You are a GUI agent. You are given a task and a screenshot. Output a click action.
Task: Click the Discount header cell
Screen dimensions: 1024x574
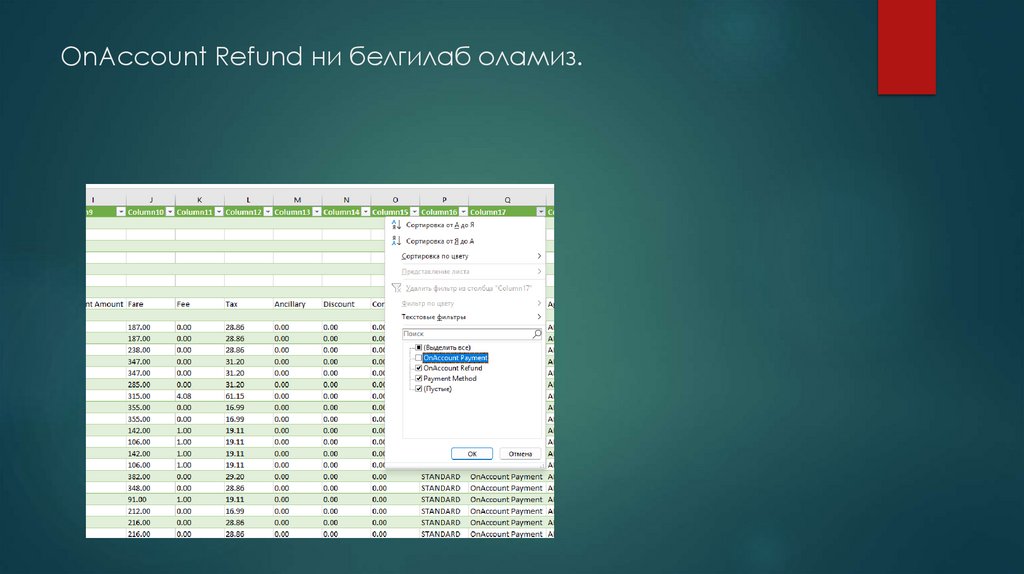tap(346, 304)
